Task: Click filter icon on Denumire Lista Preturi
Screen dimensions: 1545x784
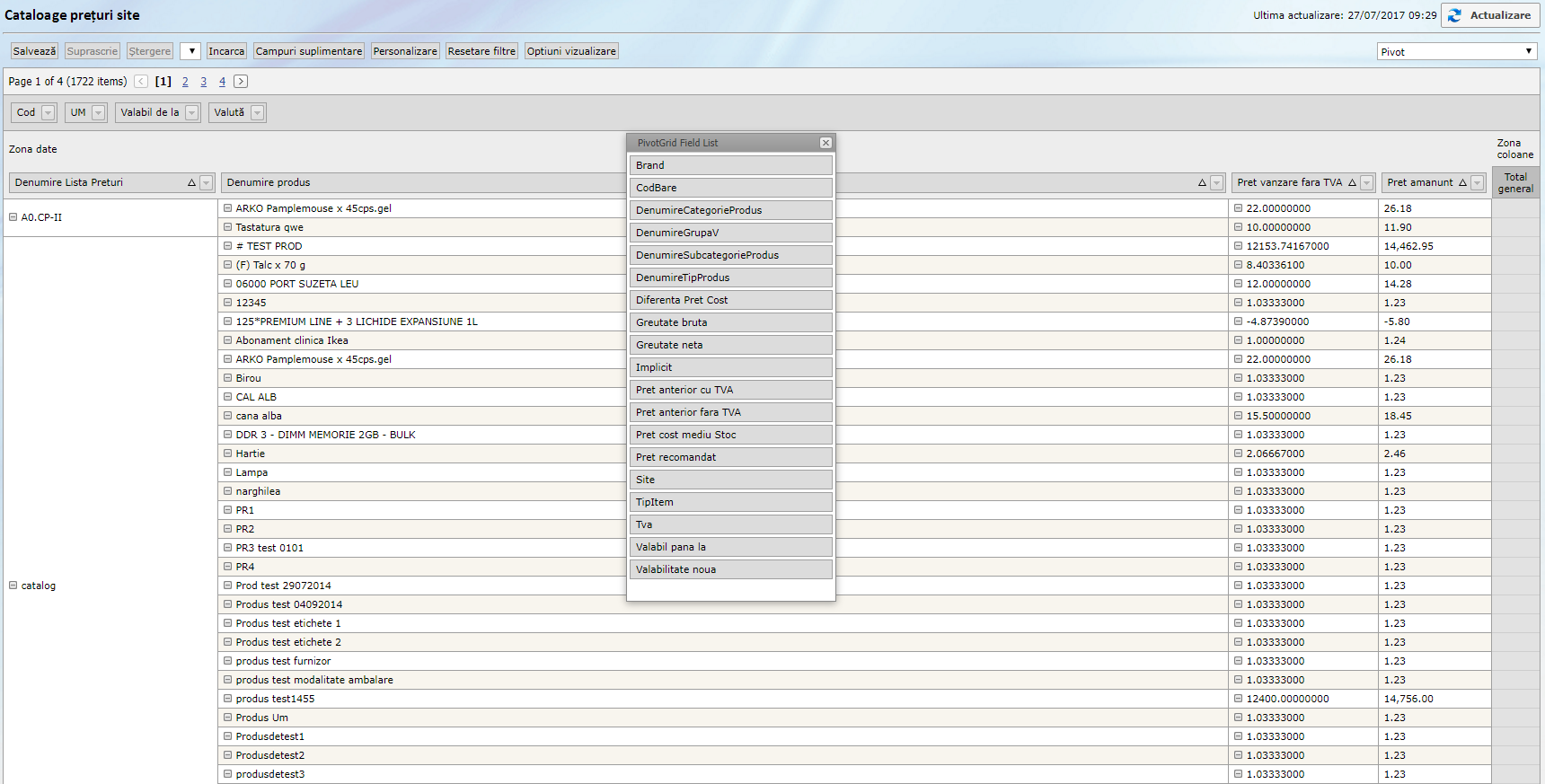Action: 207,183
